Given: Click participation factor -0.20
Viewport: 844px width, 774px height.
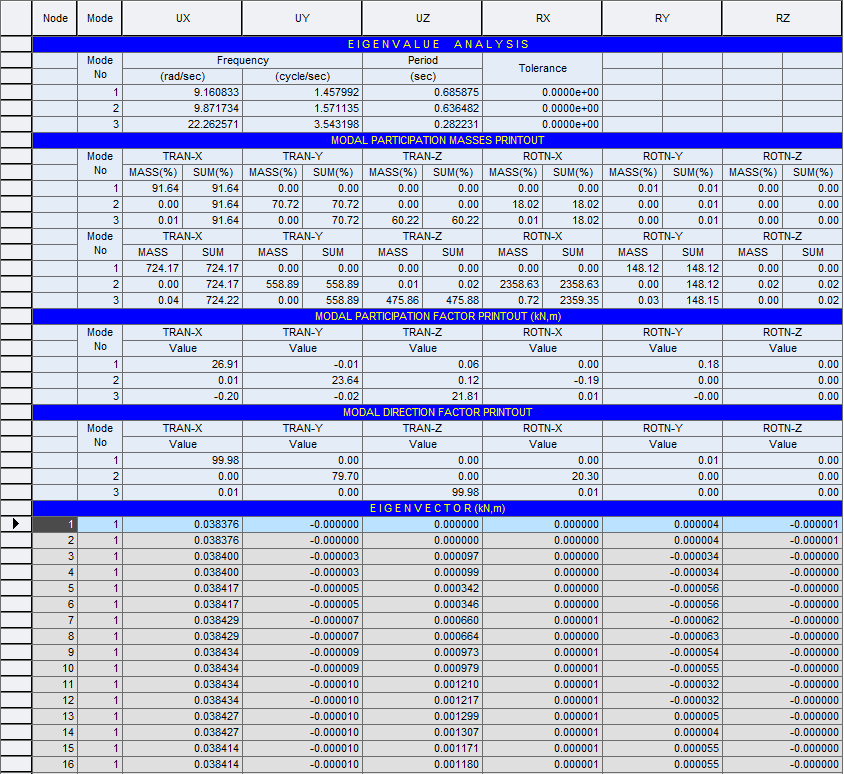Looking at the screenshot, I should 182,396.
